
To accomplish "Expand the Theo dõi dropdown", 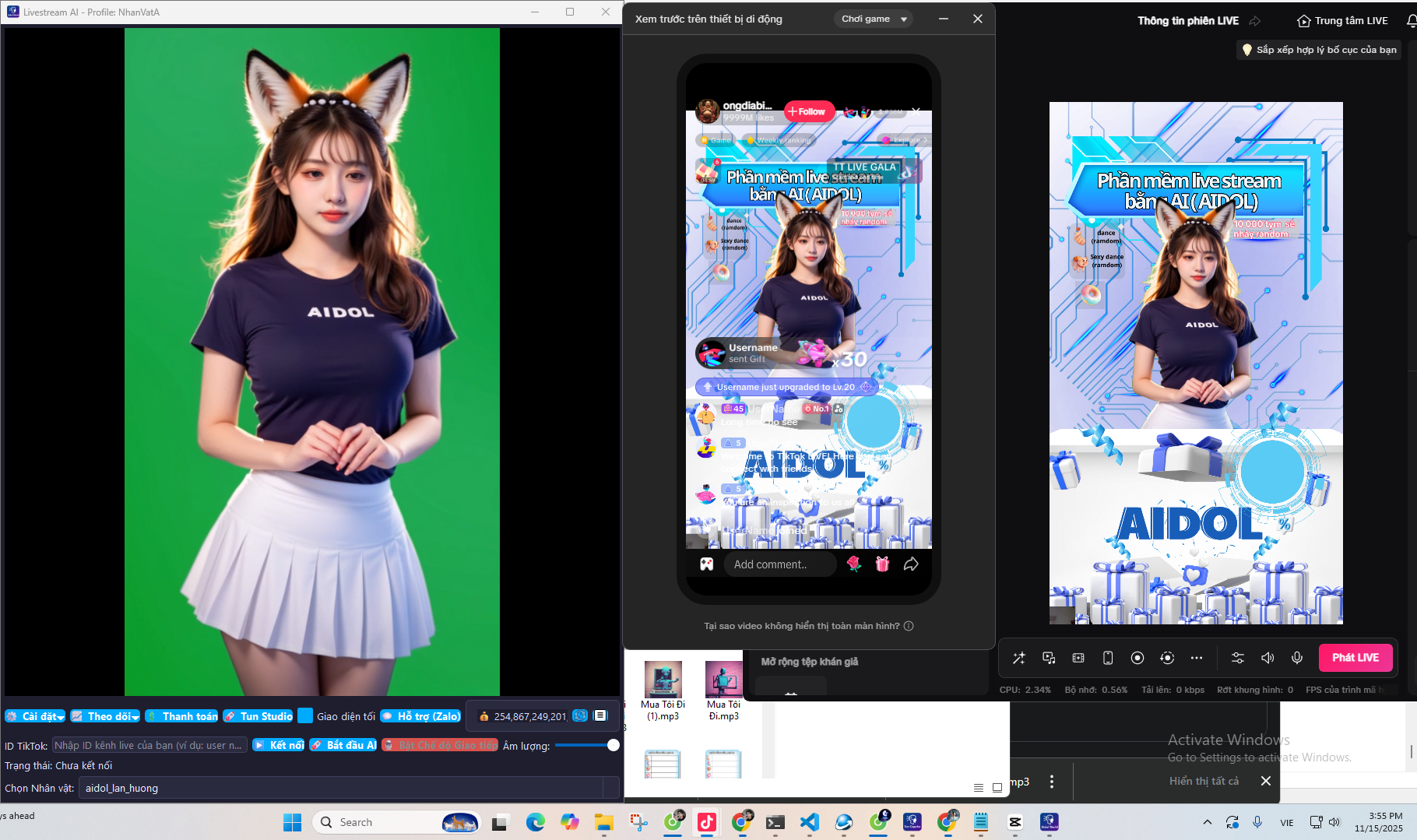I will click(105, 716).
